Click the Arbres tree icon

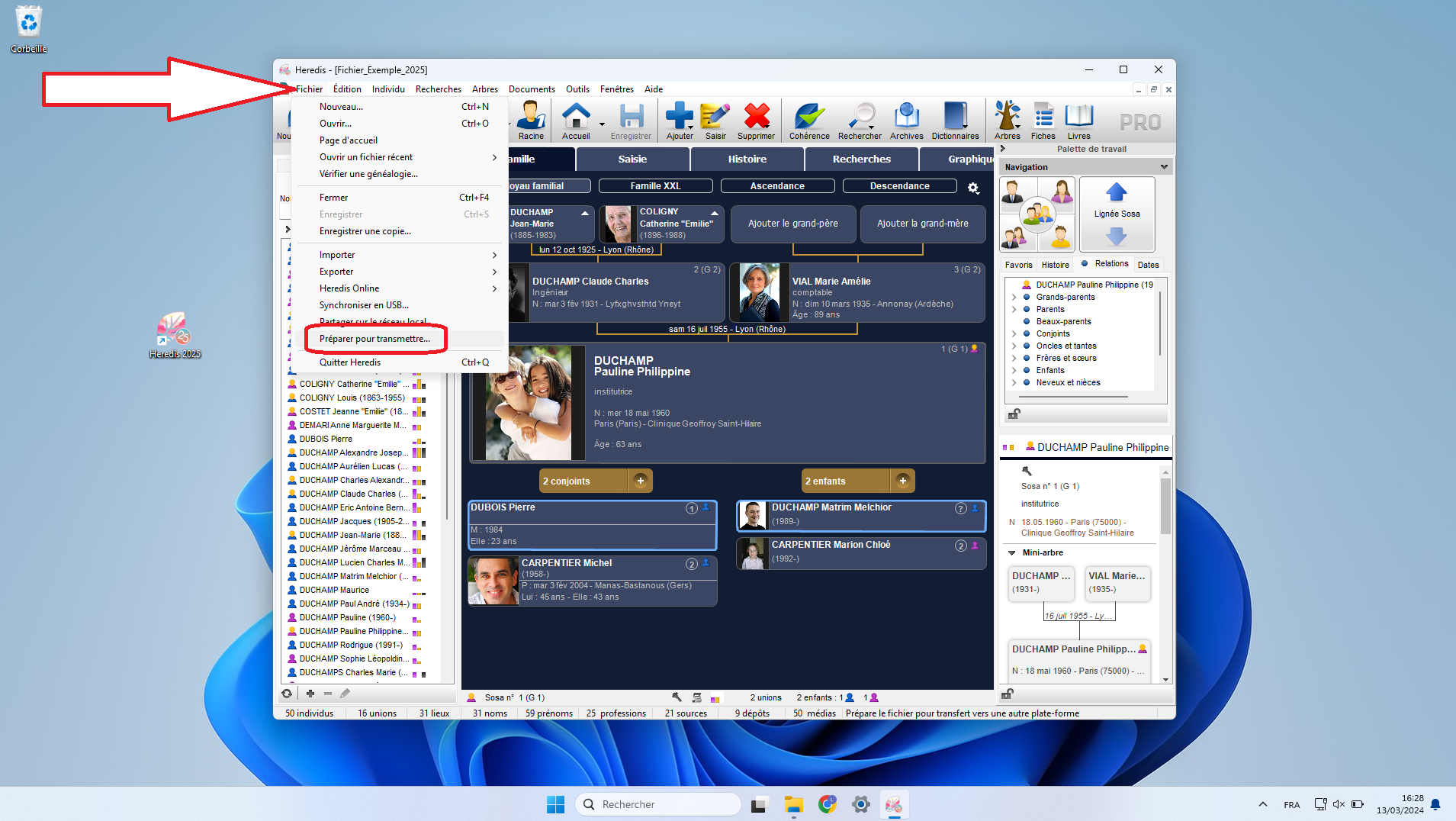pos(1007,118)
